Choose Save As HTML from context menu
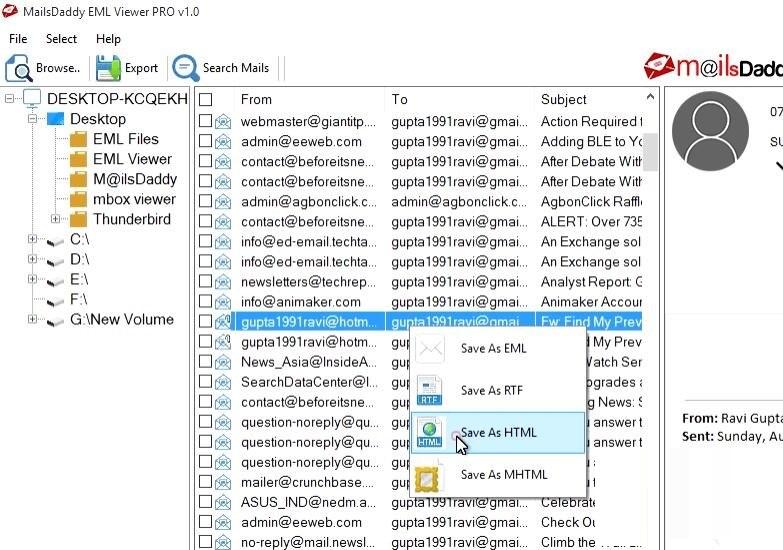Screen dimensions: 783x550 click(498, 433)
